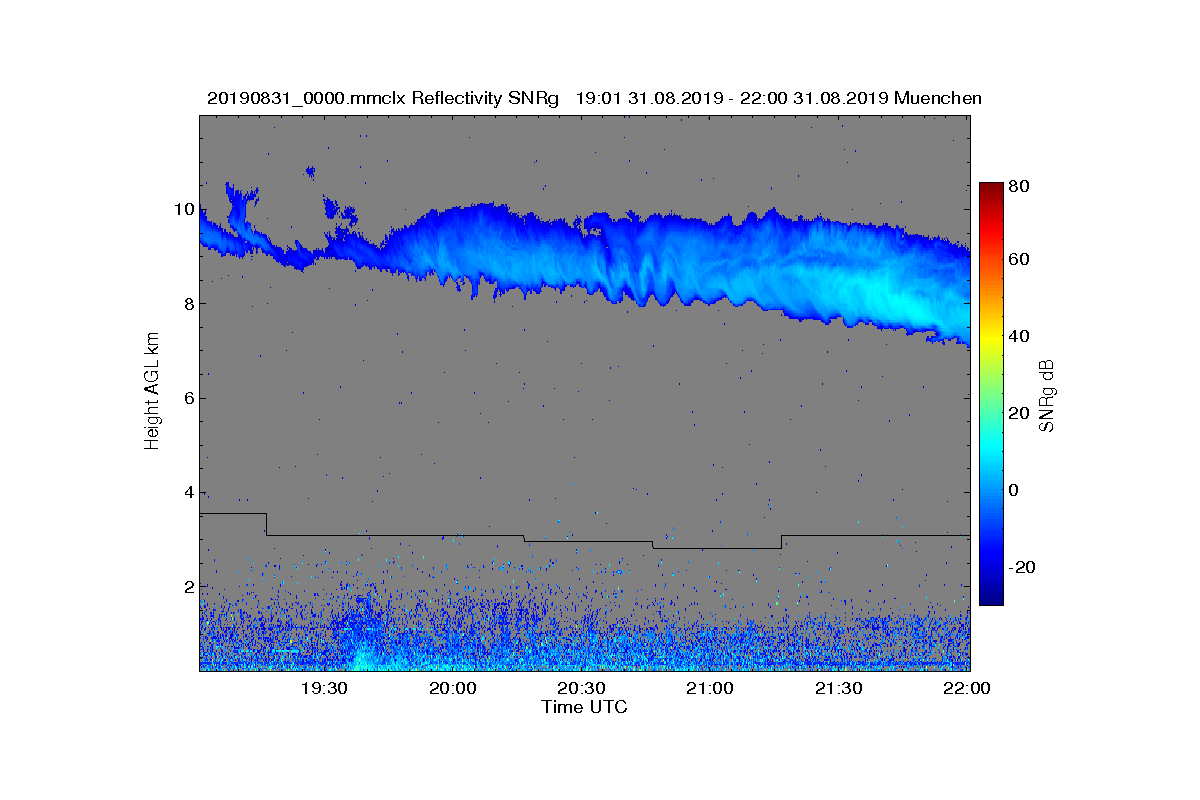Click the height tick label 4
1200x800 pixels.
pos(187,493)
